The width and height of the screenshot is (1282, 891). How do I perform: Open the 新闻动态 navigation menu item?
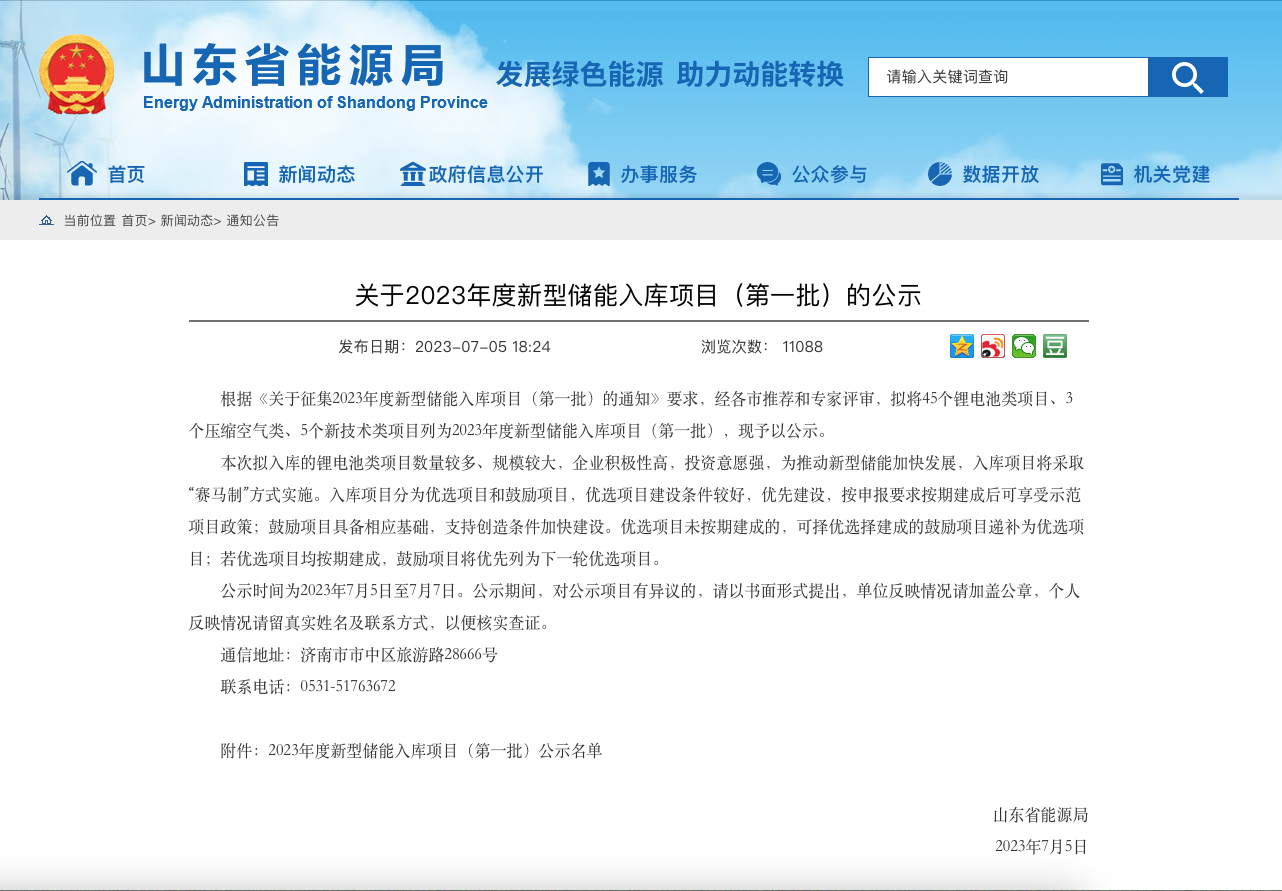pos(316,175)
